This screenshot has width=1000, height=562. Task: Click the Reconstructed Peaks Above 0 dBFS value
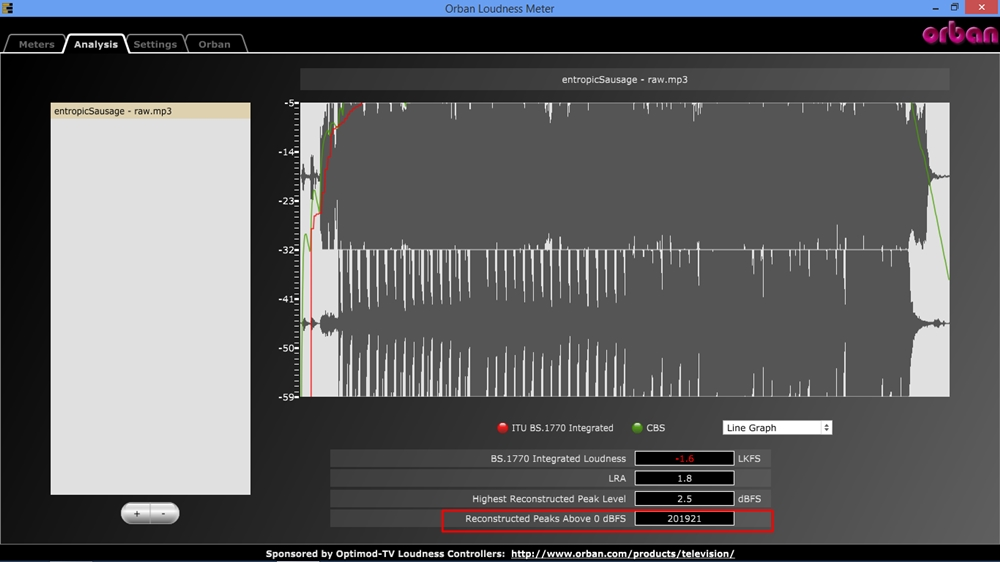point(684,519)
